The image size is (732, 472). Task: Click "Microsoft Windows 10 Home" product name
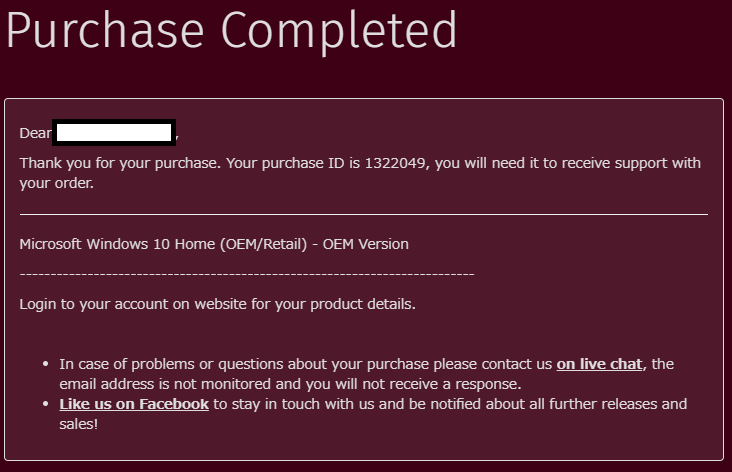[115, 244]
